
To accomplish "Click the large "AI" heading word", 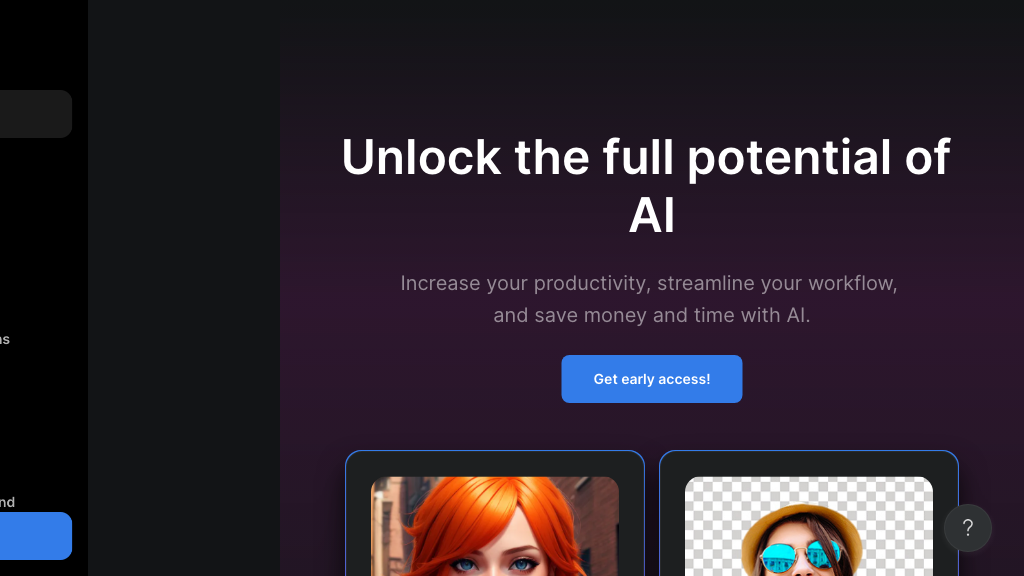I will 652,216.
